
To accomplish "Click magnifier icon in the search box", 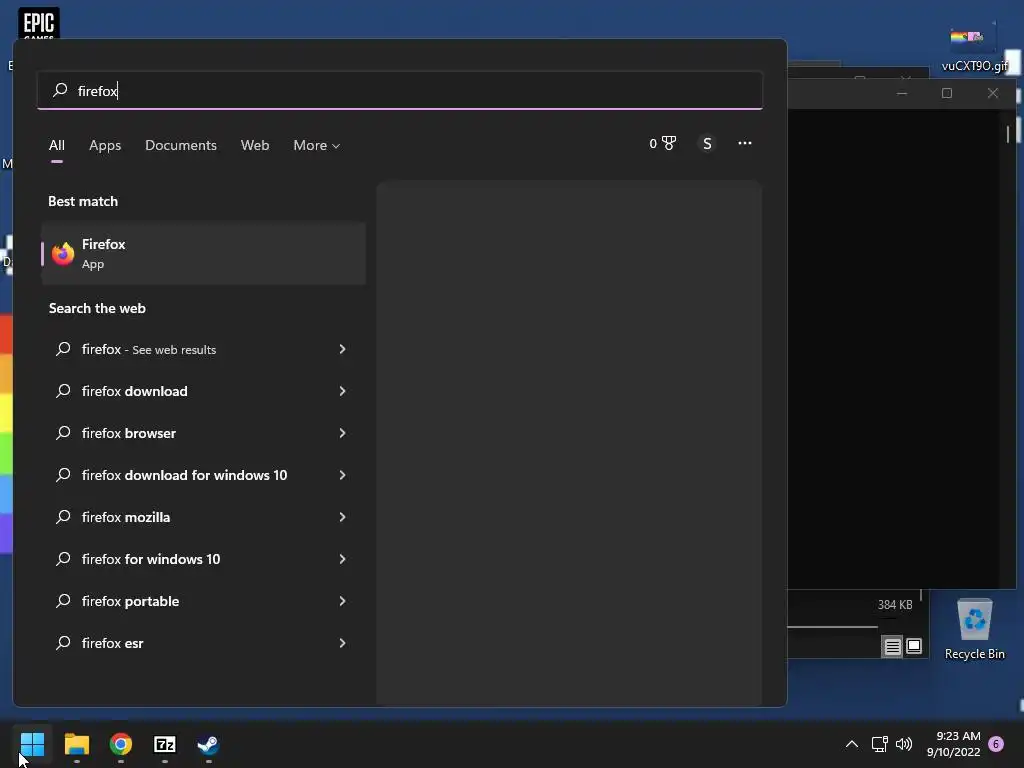I will point(60,89).
